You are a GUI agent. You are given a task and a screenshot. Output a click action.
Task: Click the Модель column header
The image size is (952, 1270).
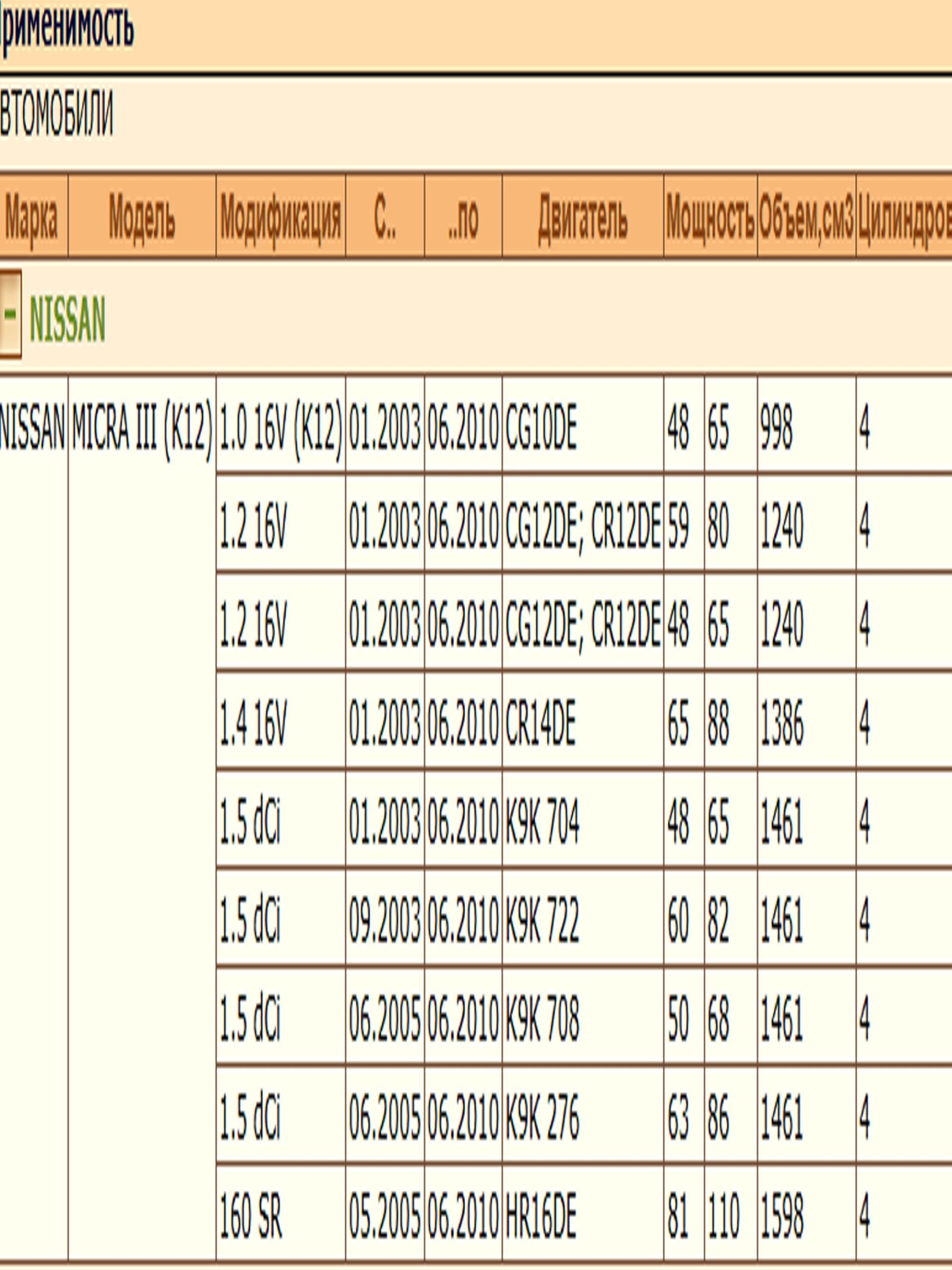point(142,218)
